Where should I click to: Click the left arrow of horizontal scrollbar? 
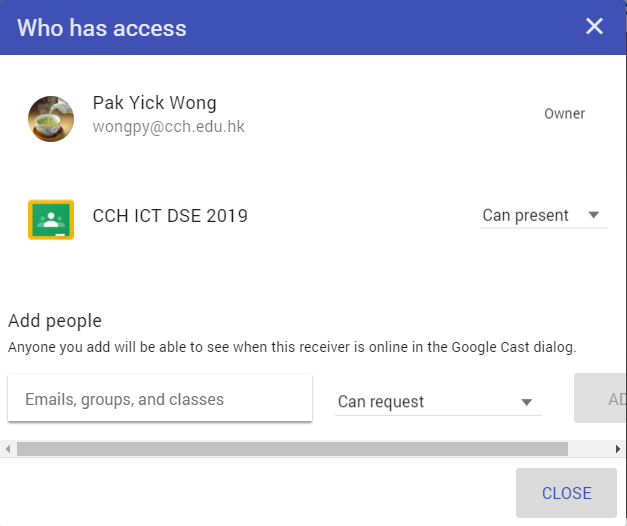pyautogui.click(x=7, y=449)
